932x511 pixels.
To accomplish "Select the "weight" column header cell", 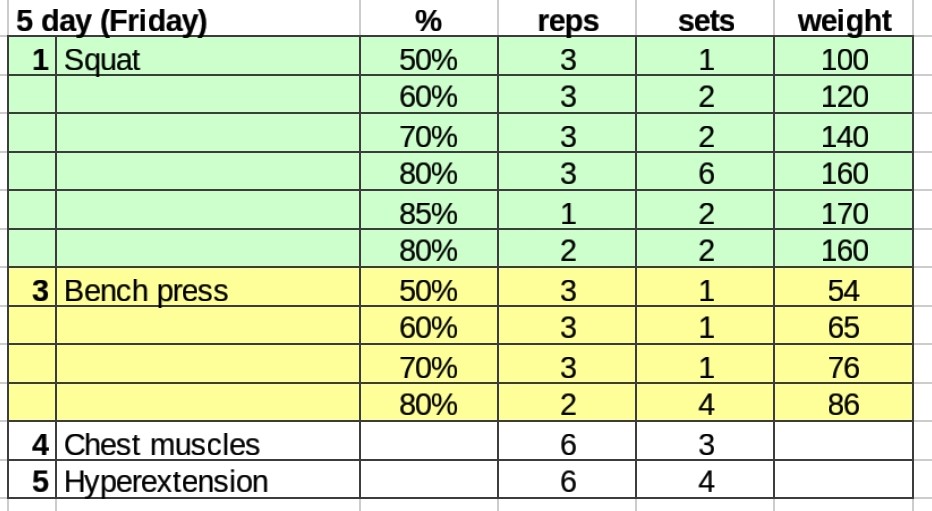I will [844, 21].
